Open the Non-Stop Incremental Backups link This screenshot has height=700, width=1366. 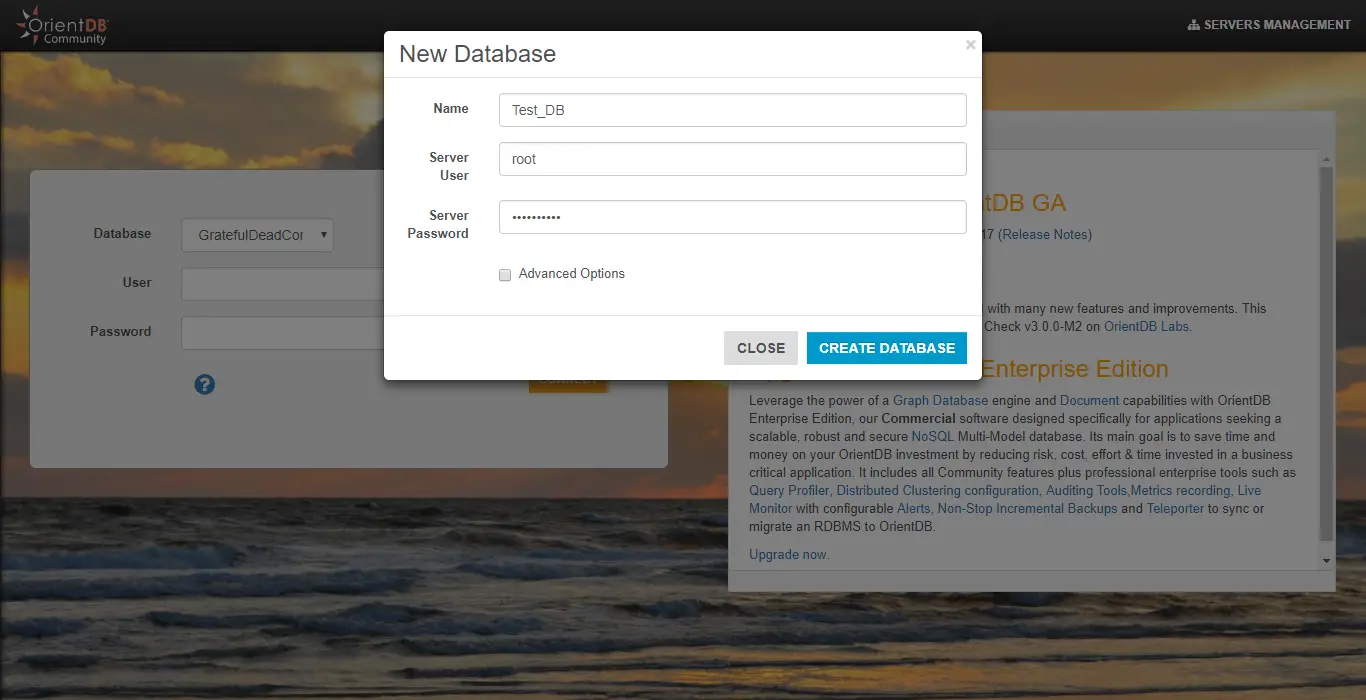point(1027,508)
